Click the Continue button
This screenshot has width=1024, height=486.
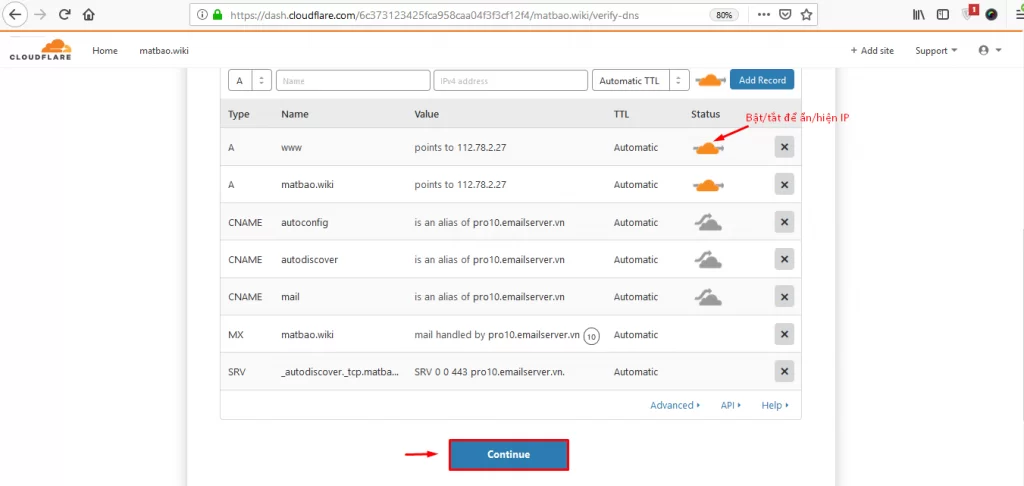[509, 455]
